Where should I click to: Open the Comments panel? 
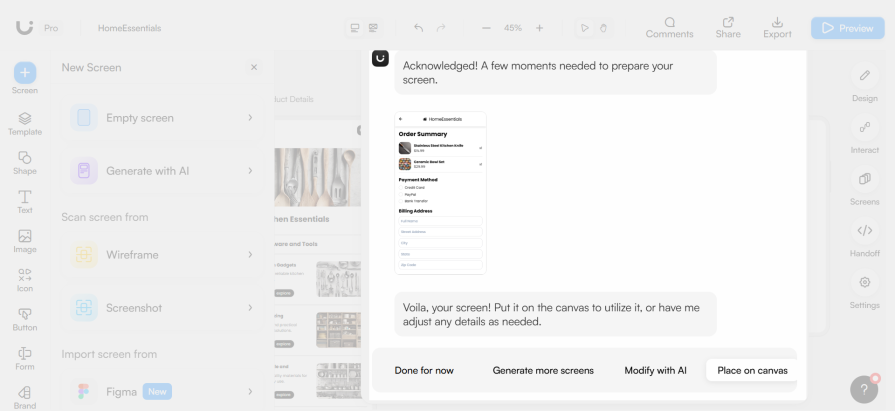[669, 27]
